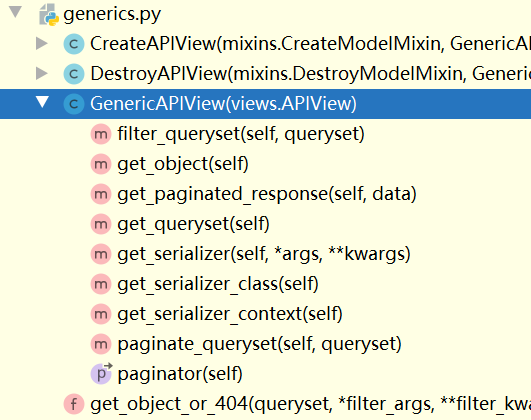The height and width of the screenshot is (420, 531).
Task: Click the get_object_or_404 function icon
Action: (x=74, y=404)
